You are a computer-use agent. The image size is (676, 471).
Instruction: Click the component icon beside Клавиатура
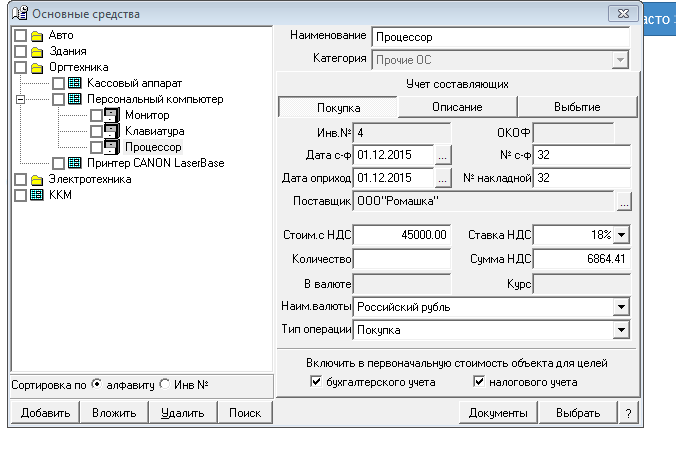point(112,131)
